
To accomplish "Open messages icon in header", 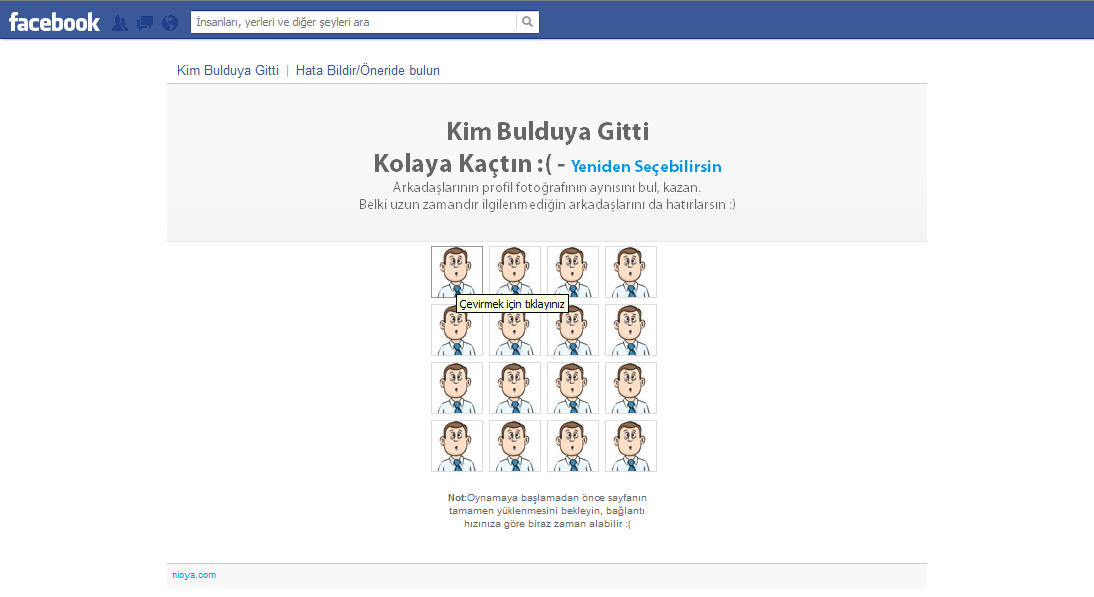I will pyautogui.click(x=145, y=22).
